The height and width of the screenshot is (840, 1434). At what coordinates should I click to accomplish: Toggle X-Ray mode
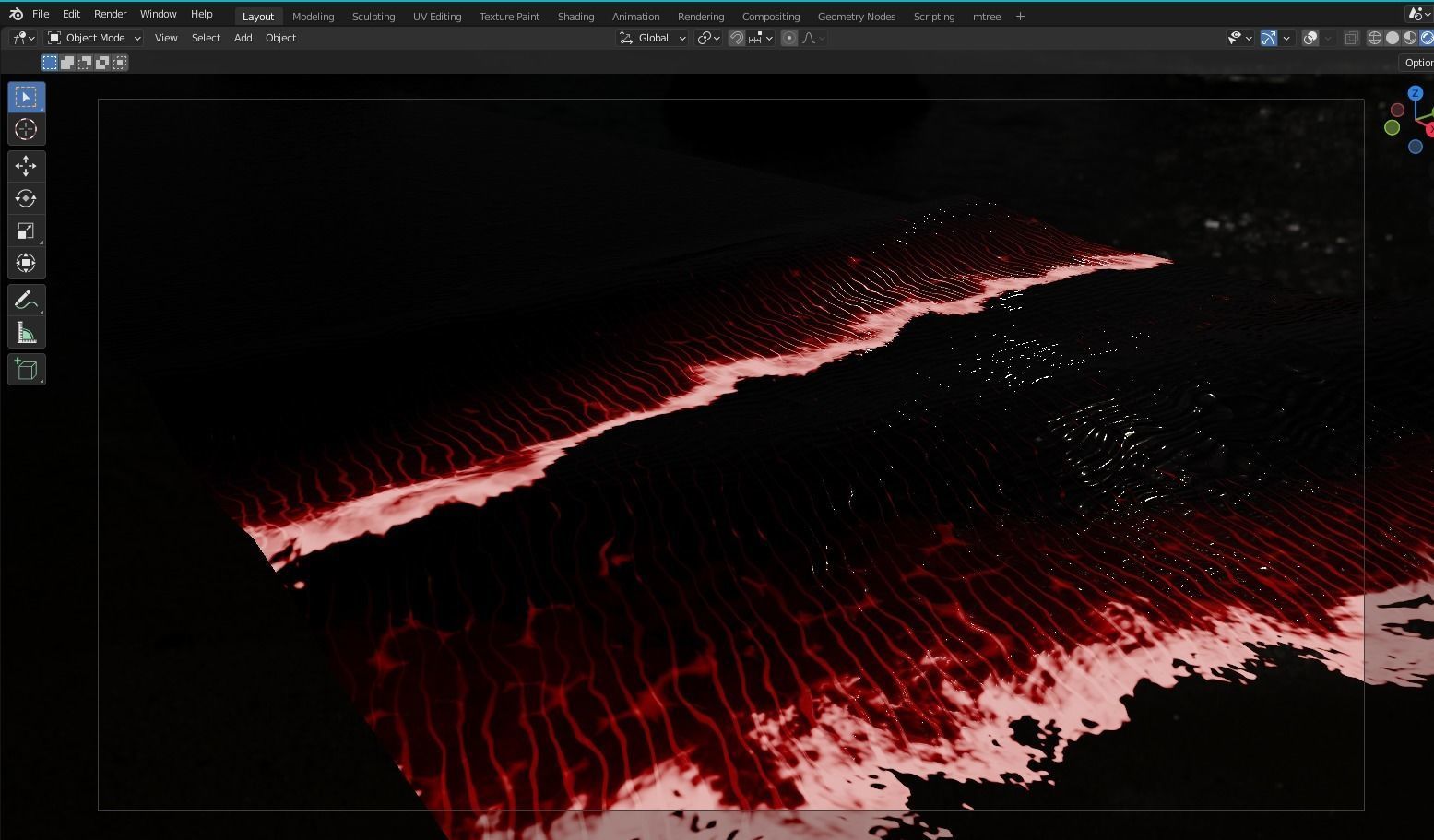tap(1352, 38)
